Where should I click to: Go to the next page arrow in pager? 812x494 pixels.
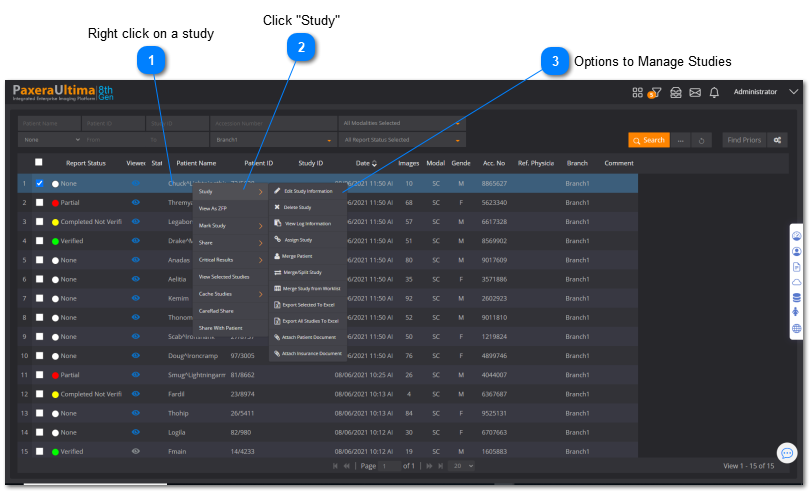[x=429, y=466]
